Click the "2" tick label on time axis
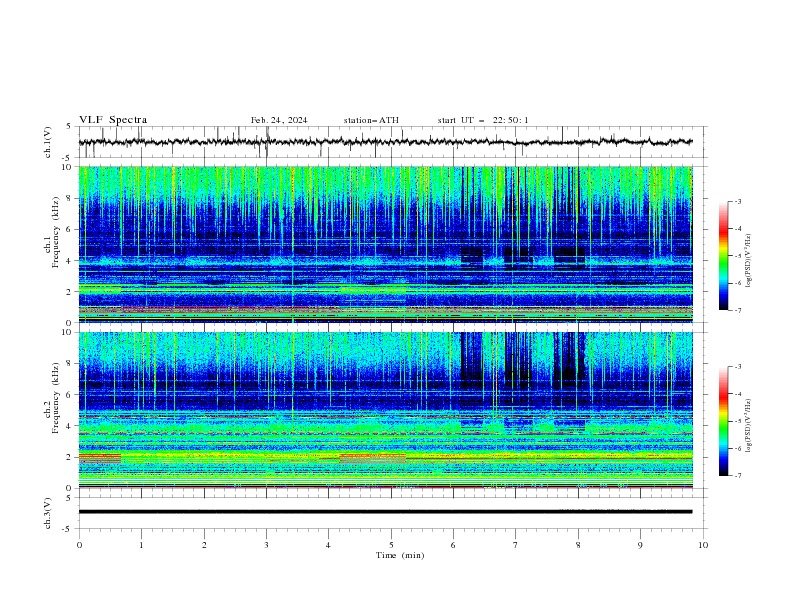 pos(204,545)
